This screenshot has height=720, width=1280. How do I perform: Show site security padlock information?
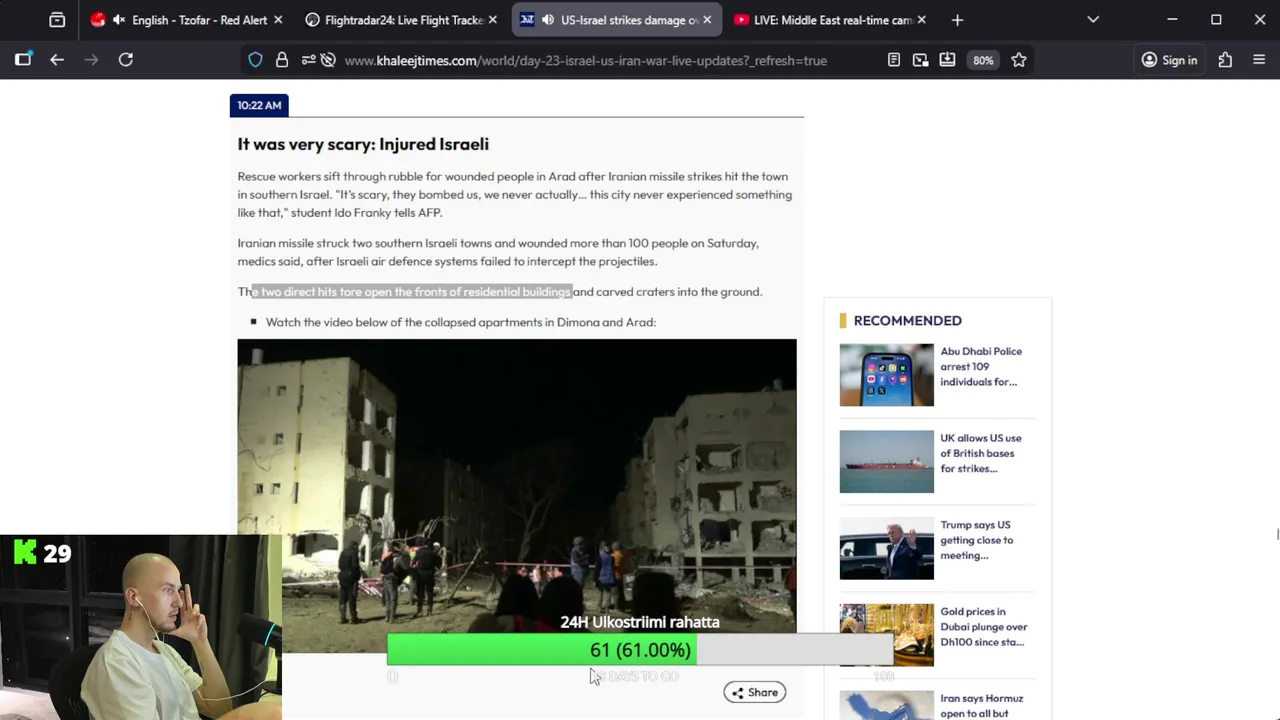282,60
